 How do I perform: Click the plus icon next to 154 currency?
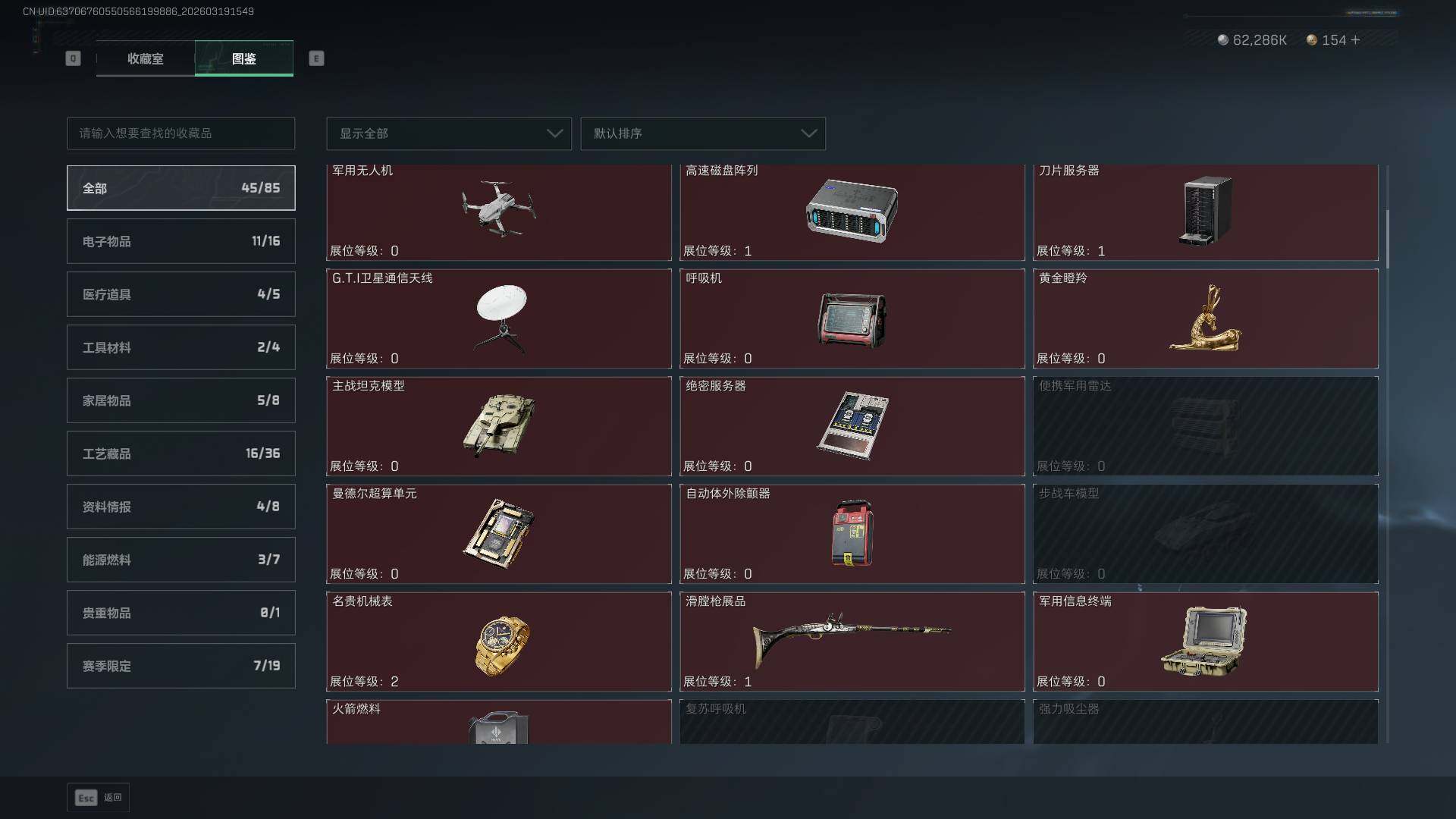click(x=1356, y=39)
